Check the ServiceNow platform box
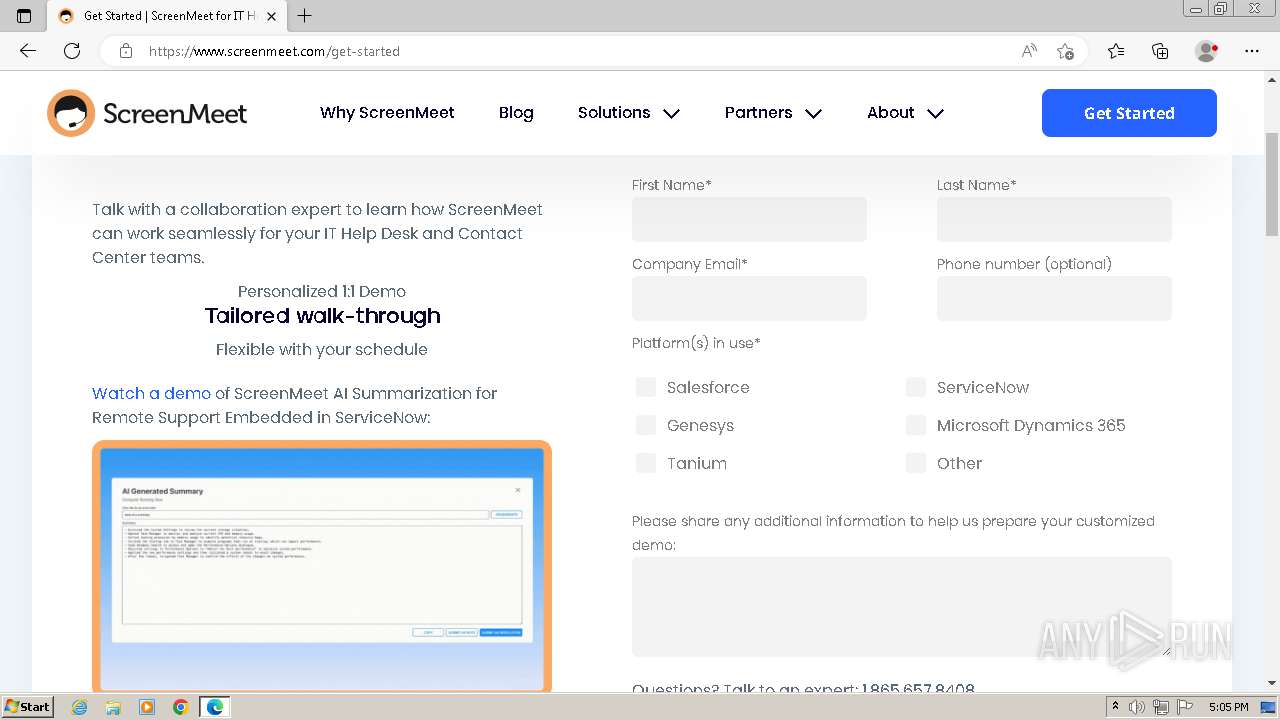This screenshot has width=1280, height=720. [x=916, y=387]
